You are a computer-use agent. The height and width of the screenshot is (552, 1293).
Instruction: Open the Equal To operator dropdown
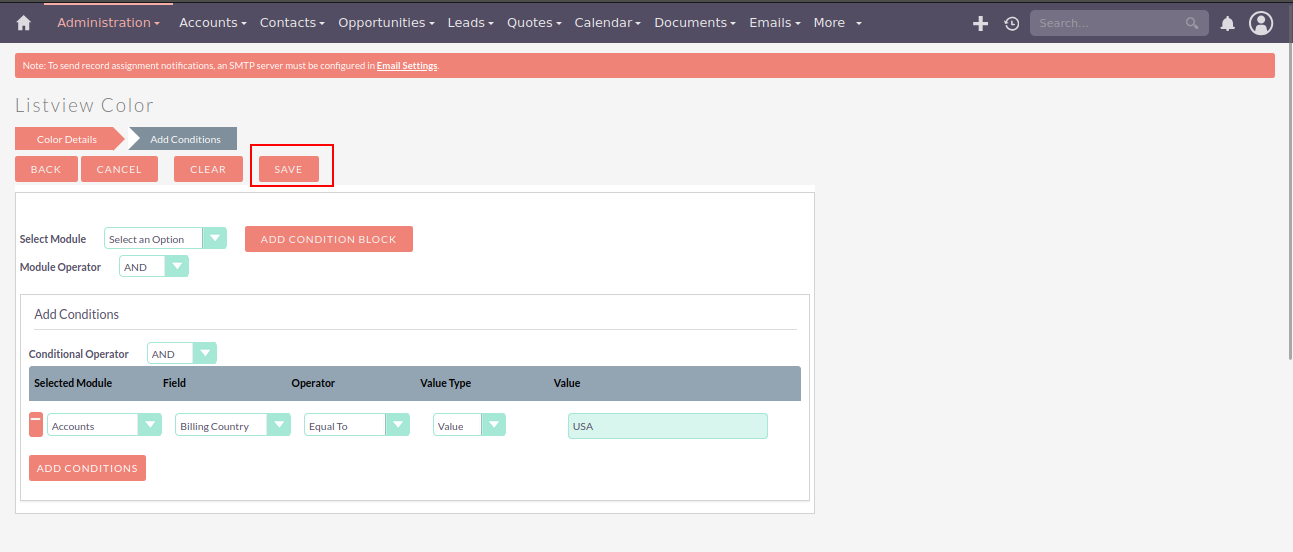[357, 425]
